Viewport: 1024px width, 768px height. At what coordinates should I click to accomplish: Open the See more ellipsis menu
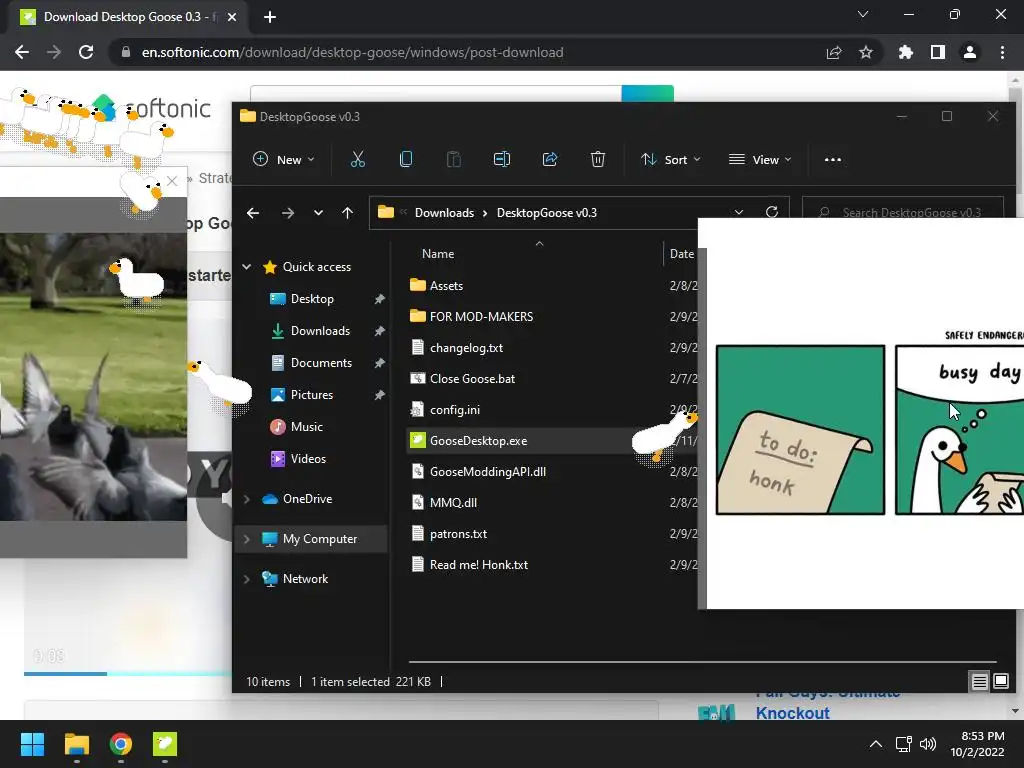pyautogui.click(x=833, y=159)
